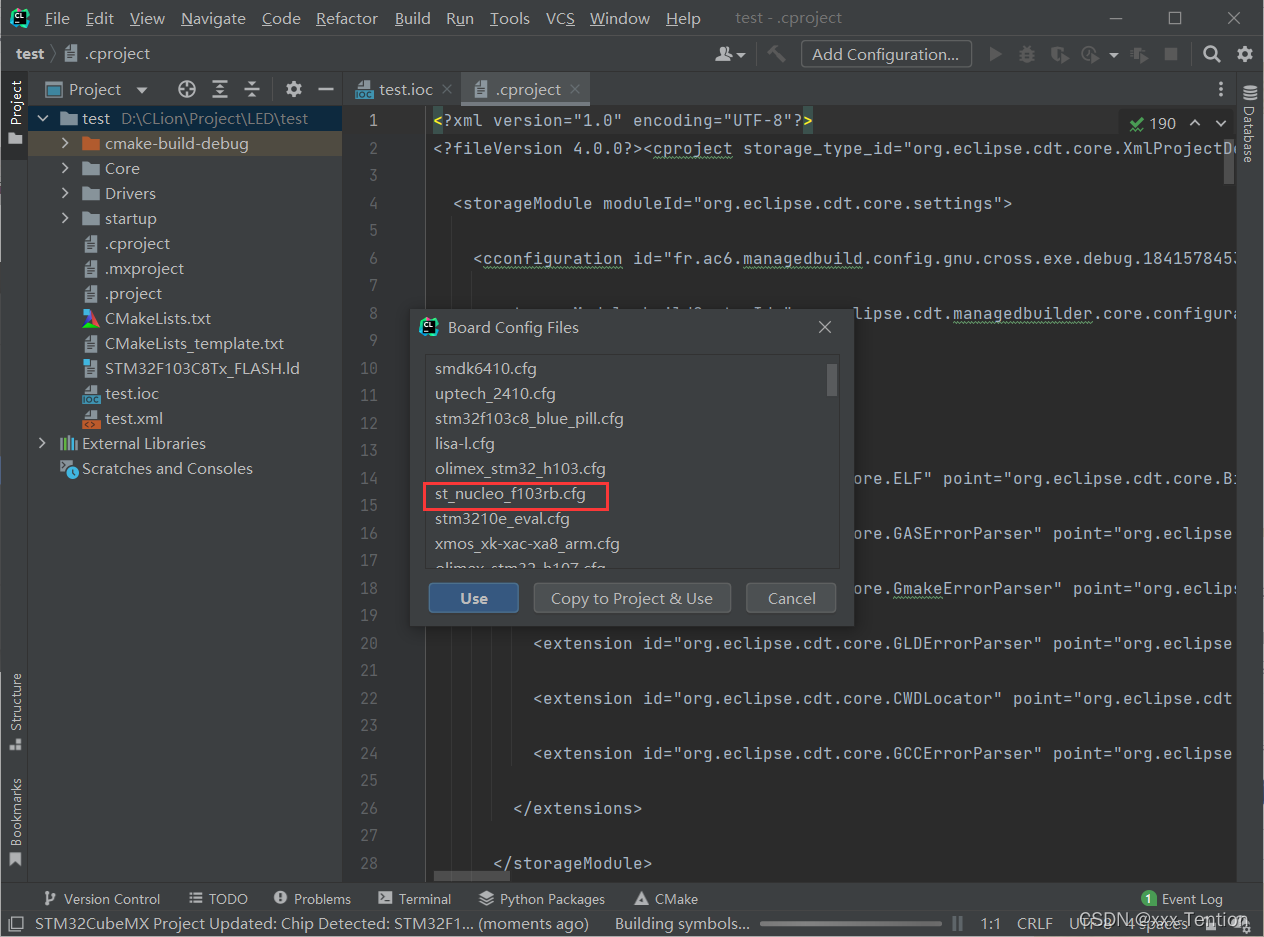Click Copy to Project & Use button

pos(631,598)
